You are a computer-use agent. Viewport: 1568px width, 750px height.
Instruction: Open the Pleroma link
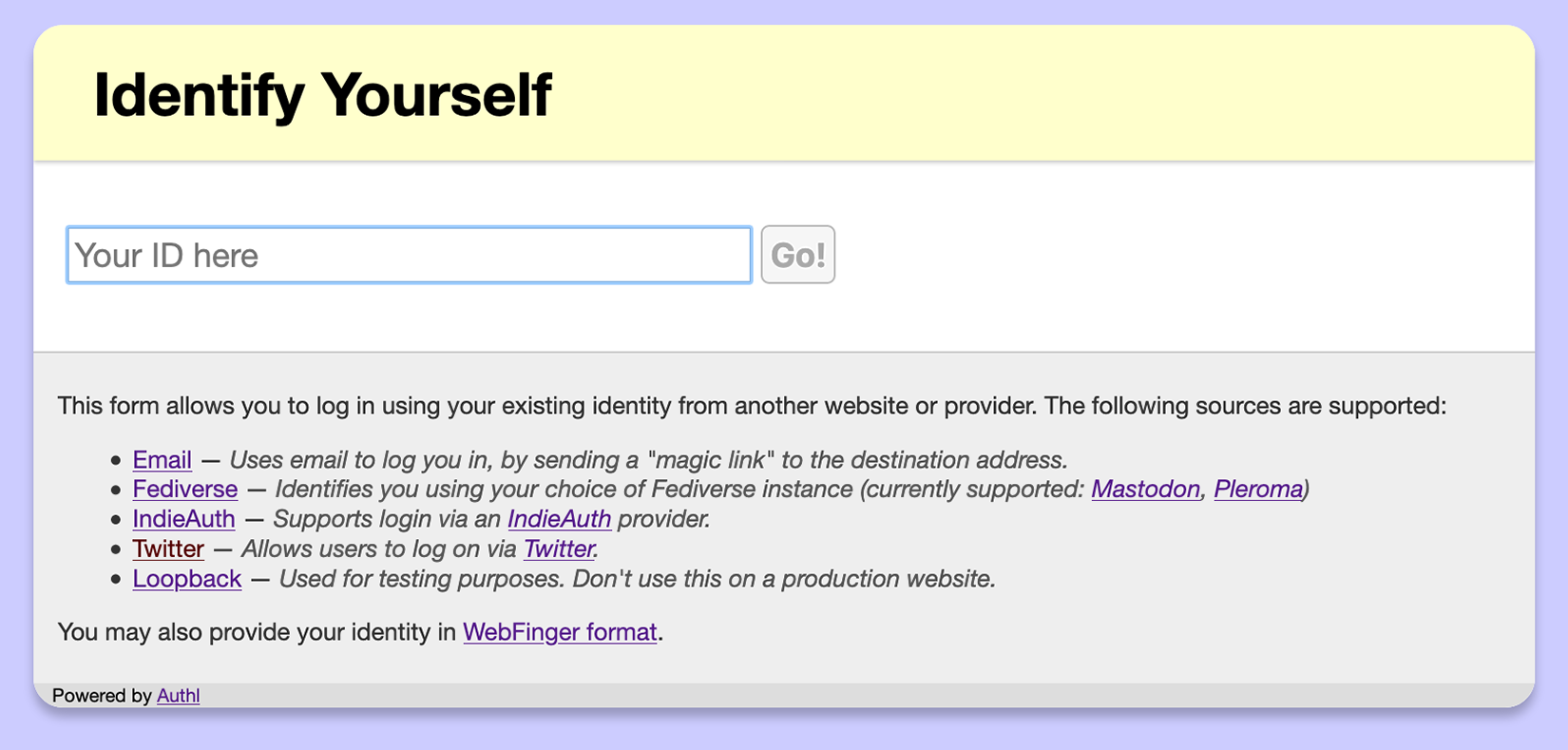[x=1258, y=490]
